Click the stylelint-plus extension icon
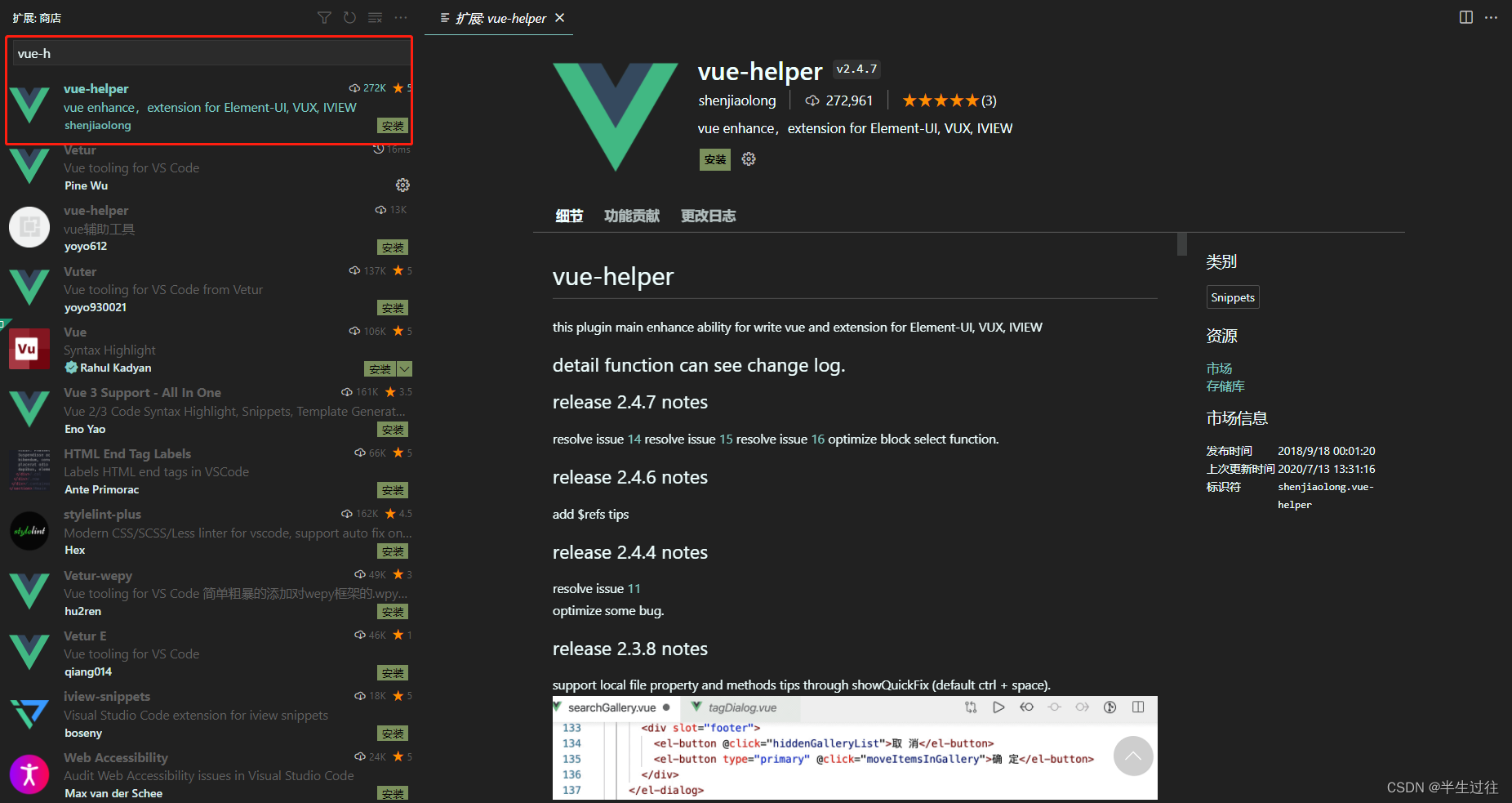The width and height of the screenshot is (1512, 803). (x=29, y=532)
